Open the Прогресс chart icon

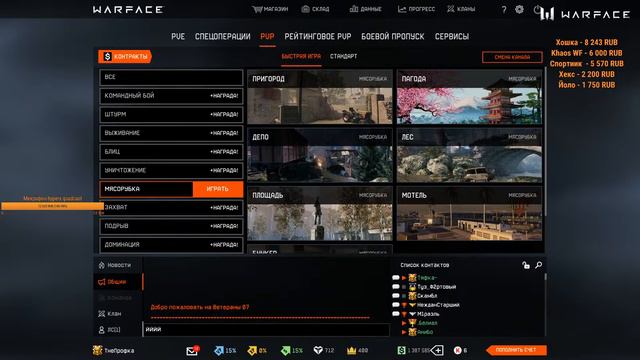pos(402,9)
